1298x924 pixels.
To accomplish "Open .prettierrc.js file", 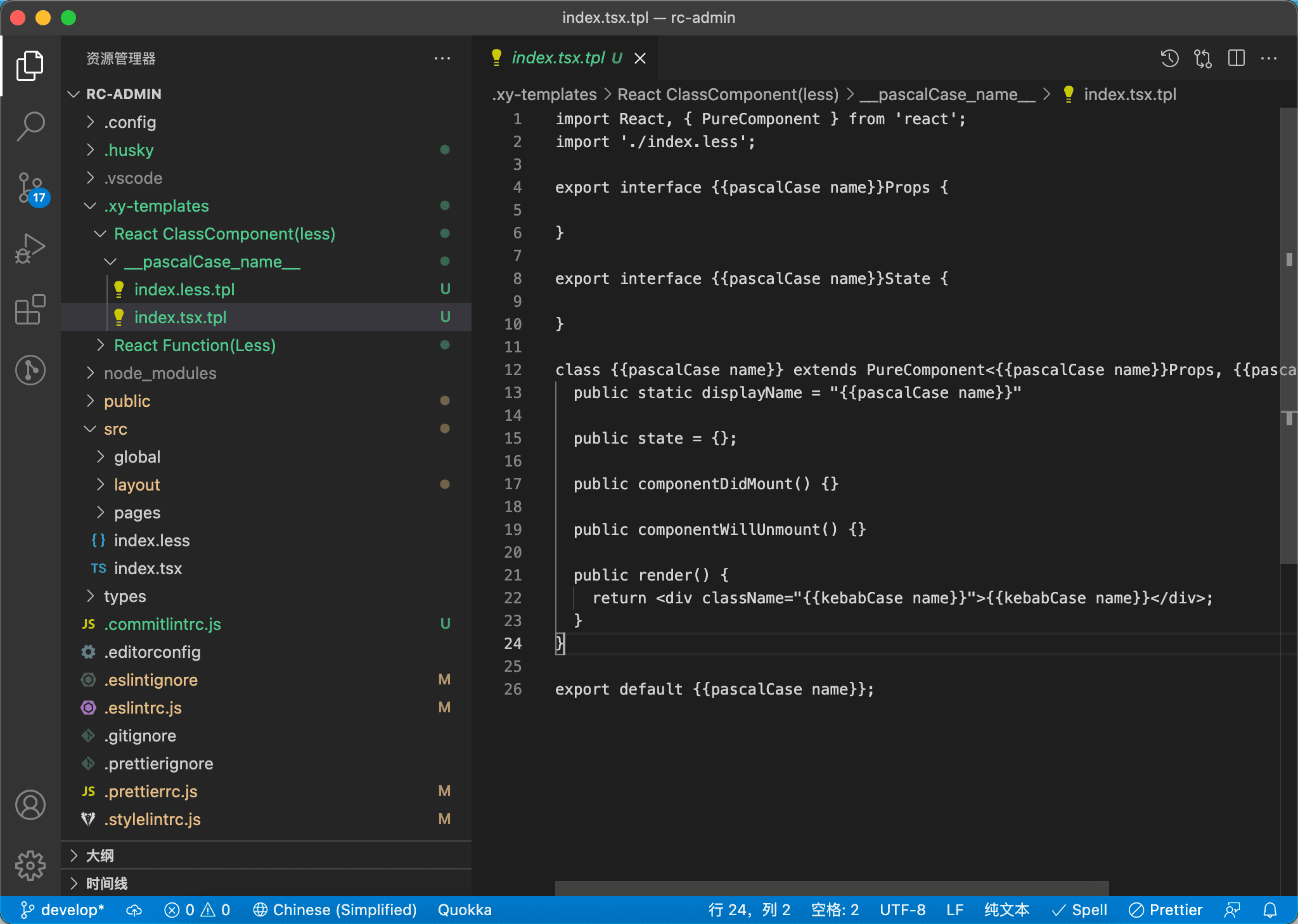I will click(x=266, y=791).
